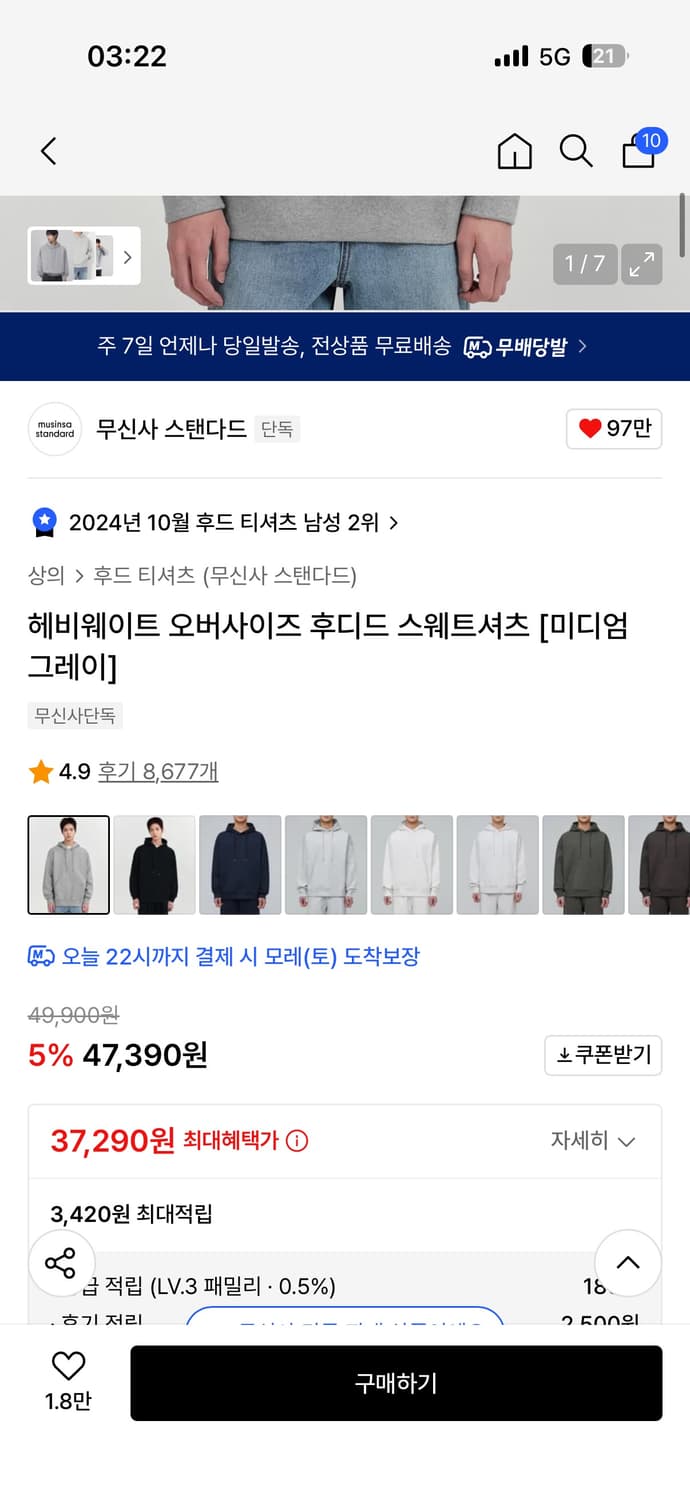Tap 쿠폰받기 coupon download button
690x1500 pixels.
pyautogui.click(x=603, y=1055)
